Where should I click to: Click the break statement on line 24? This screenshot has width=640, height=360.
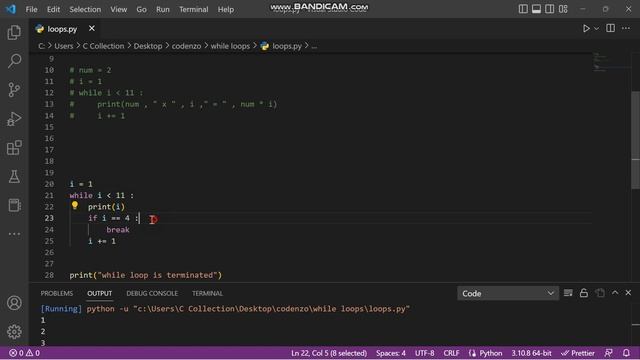118,230
